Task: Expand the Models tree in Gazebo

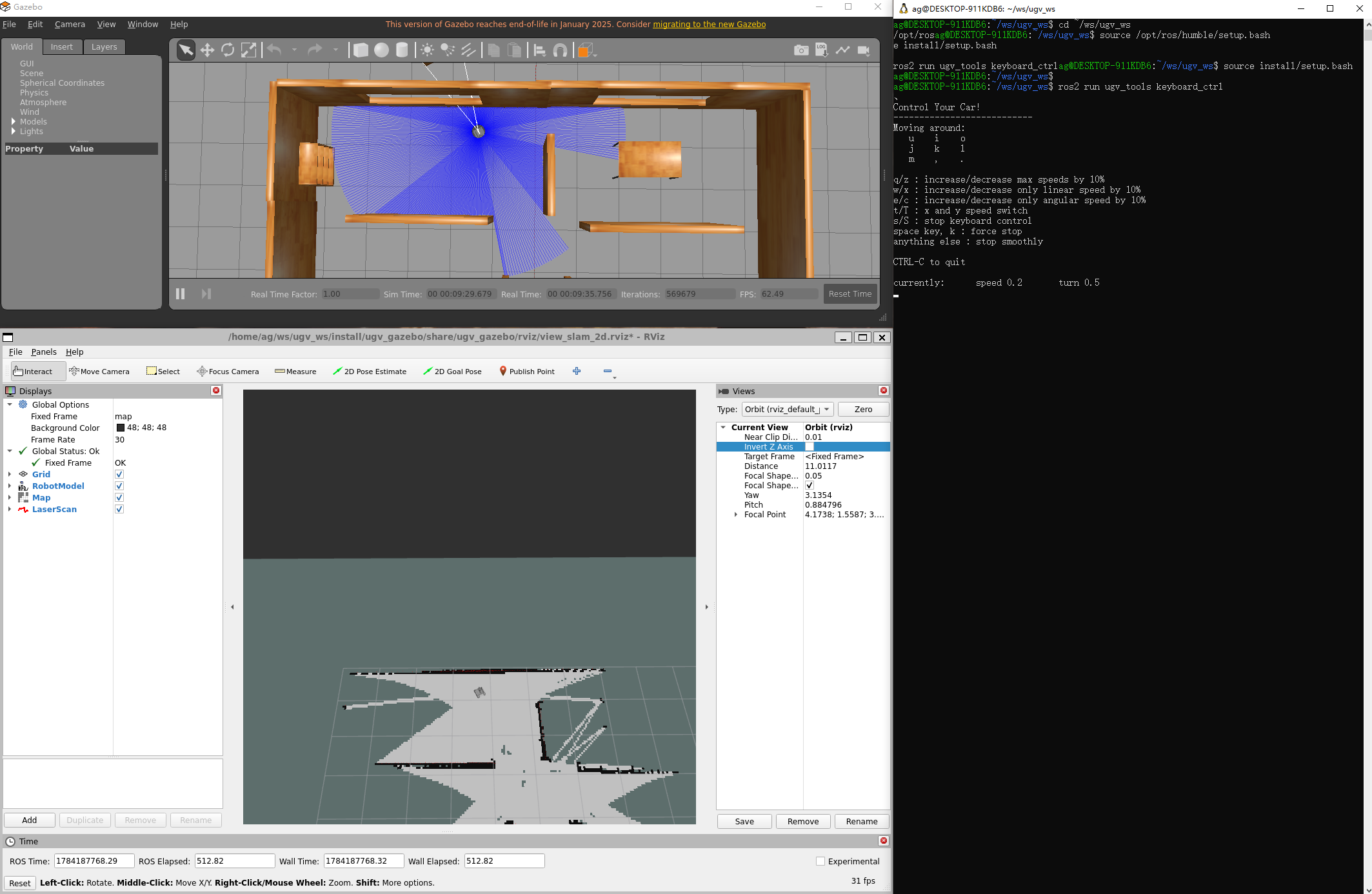Action: pyautogui.click(x=13, y=121)
